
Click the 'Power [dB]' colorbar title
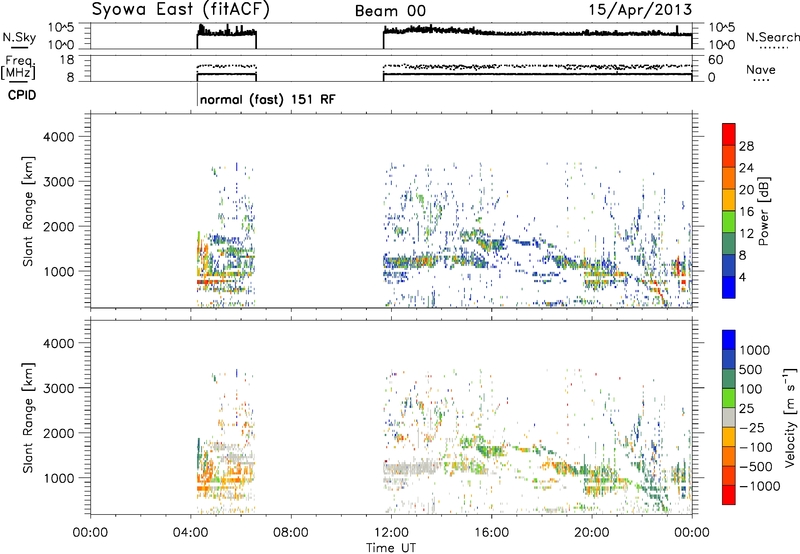coord(764,211)
